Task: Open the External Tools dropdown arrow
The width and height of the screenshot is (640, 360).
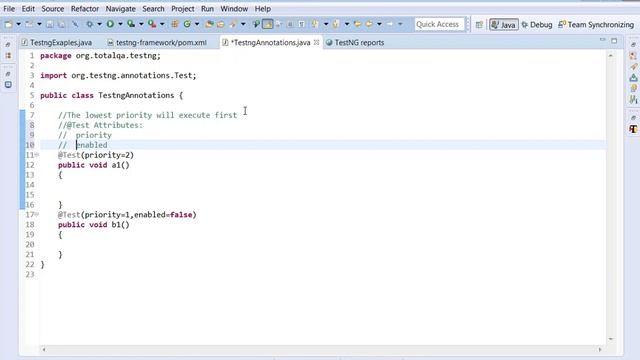Action: 162,24
